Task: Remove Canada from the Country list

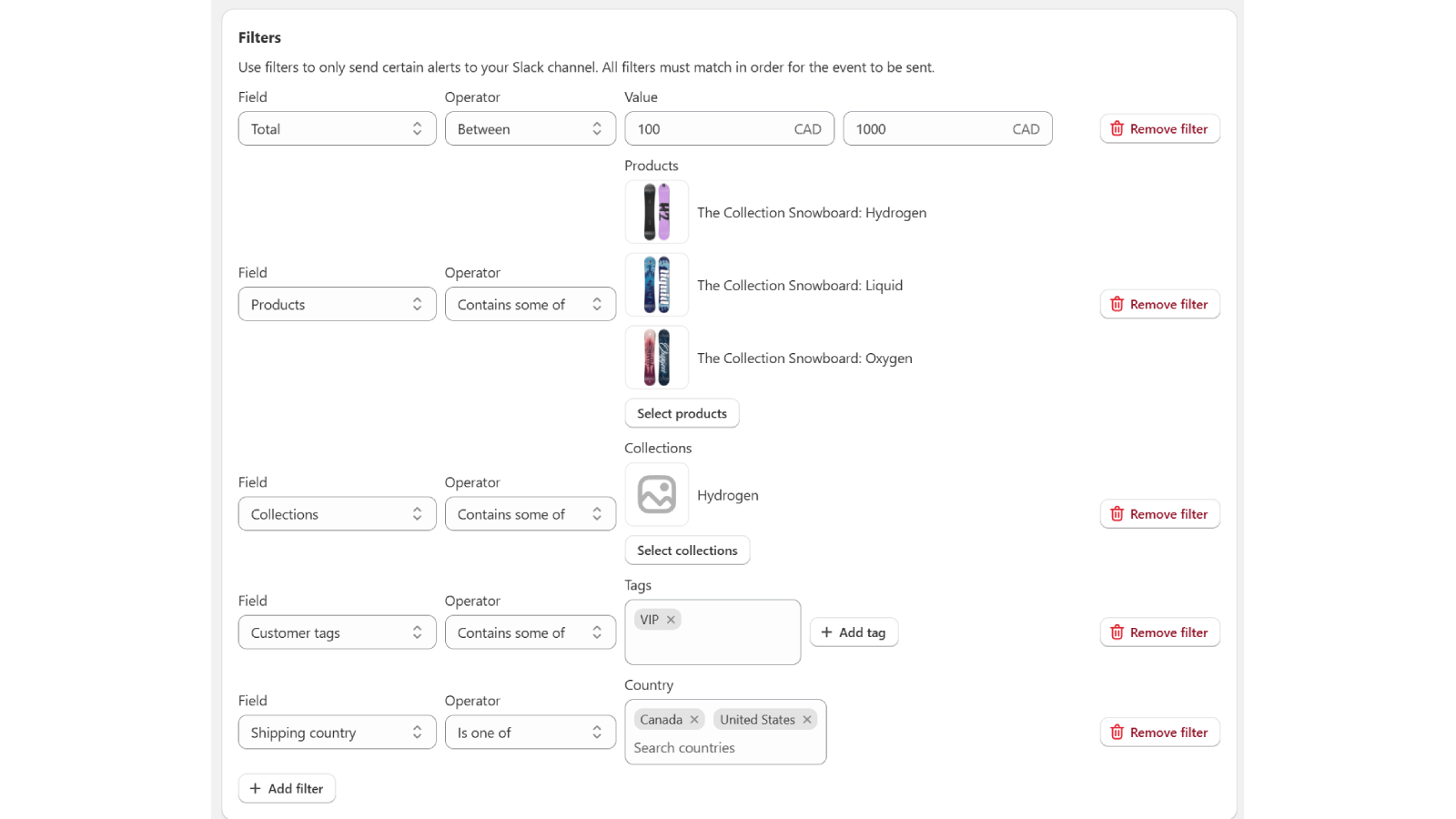Action: point(695,719)
